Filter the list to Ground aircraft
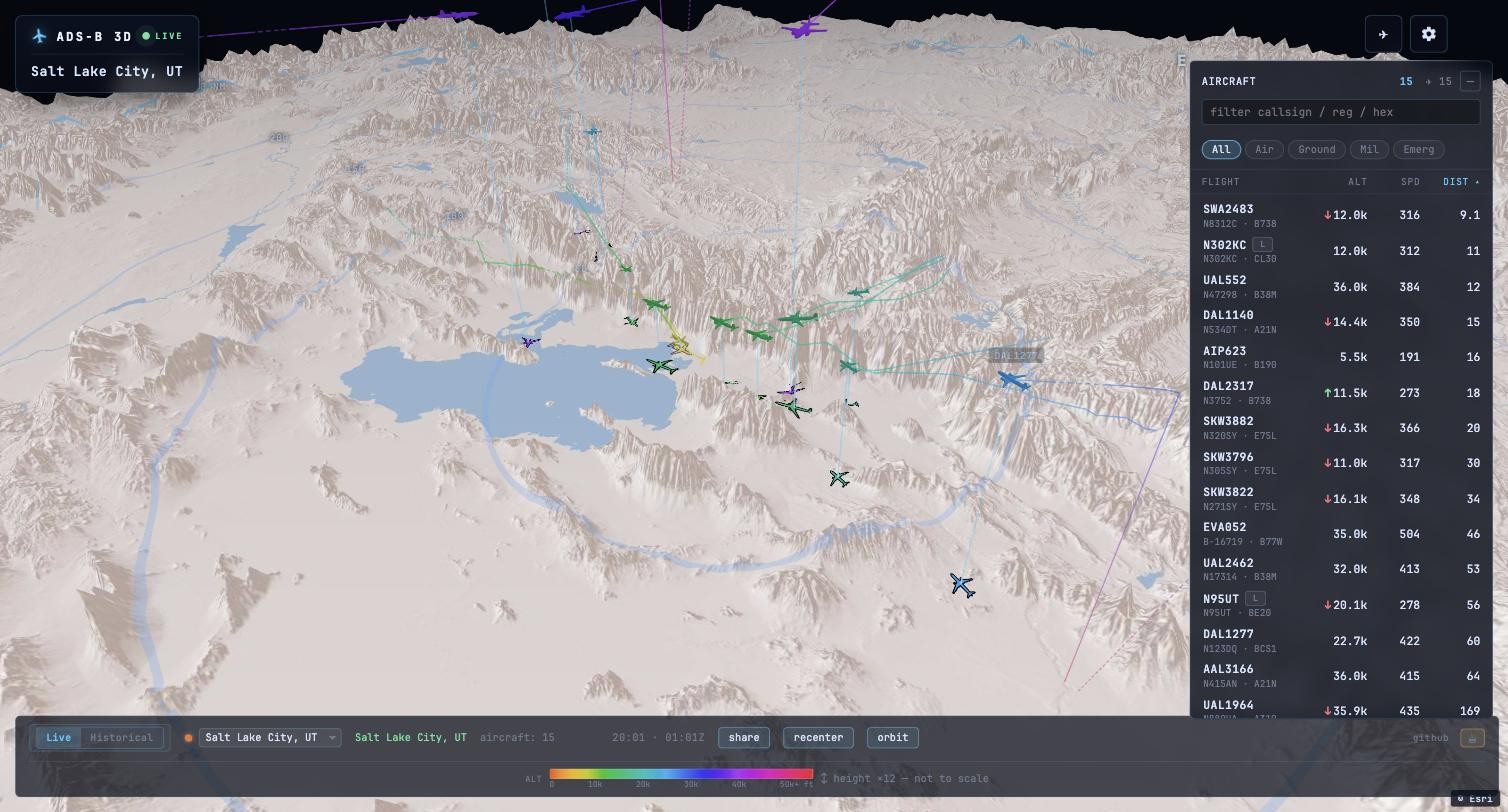The width and height of the screenshot is (1508, 812). click(1316, 149)
